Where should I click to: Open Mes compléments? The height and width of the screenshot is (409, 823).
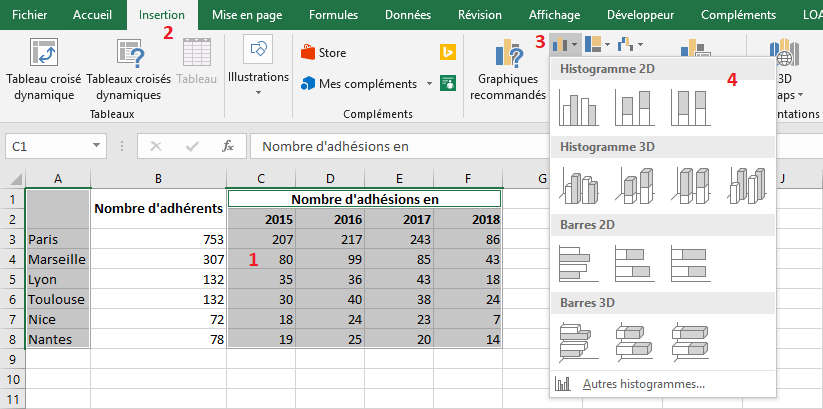coord(360,83)
